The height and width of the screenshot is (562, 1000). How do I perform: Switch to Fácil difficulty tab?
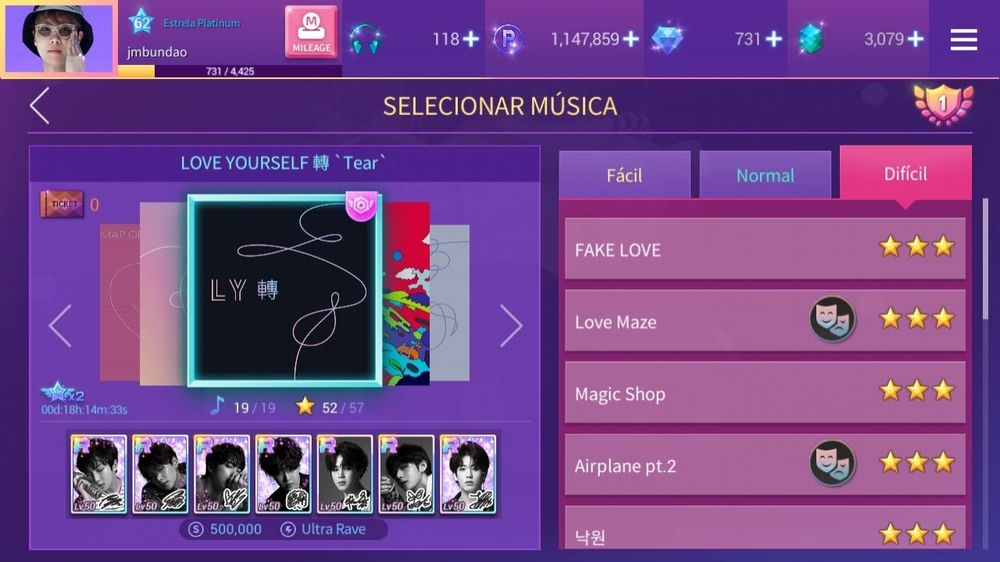(624, 175)
